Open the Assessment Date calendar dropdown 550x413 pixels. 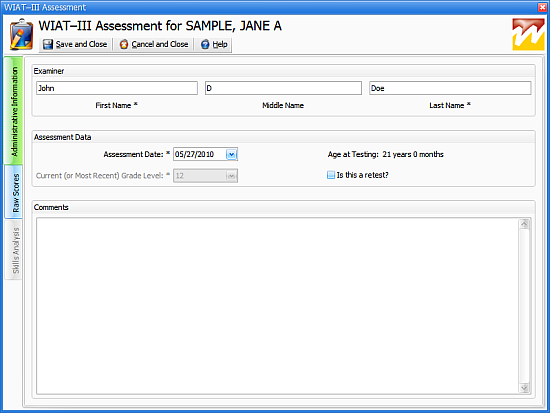[232, 154]
